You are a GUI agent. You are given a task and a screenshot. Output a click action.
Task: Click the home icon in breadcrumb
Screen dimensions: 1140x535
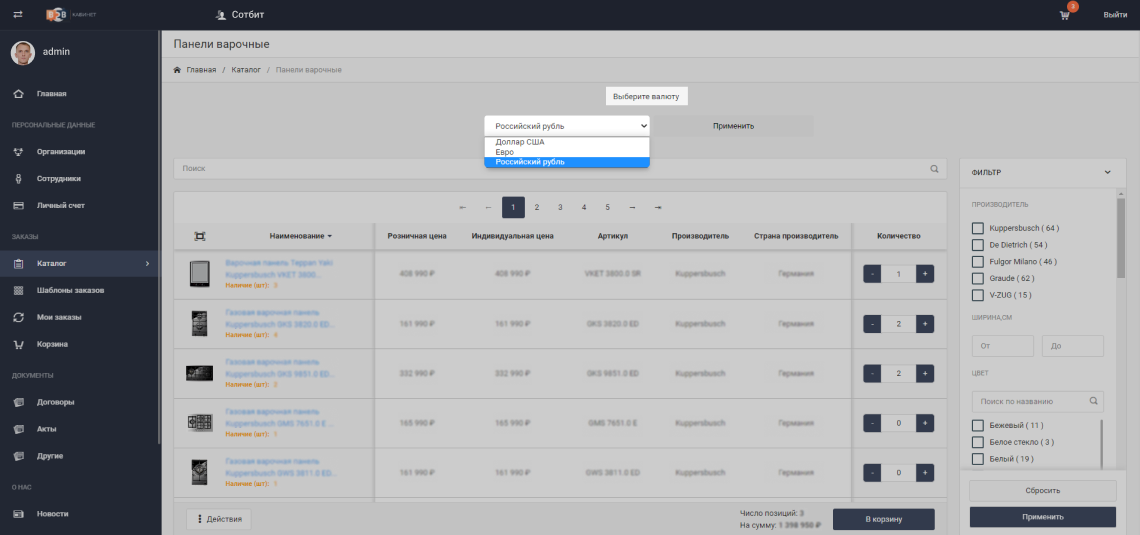(177, 70)
